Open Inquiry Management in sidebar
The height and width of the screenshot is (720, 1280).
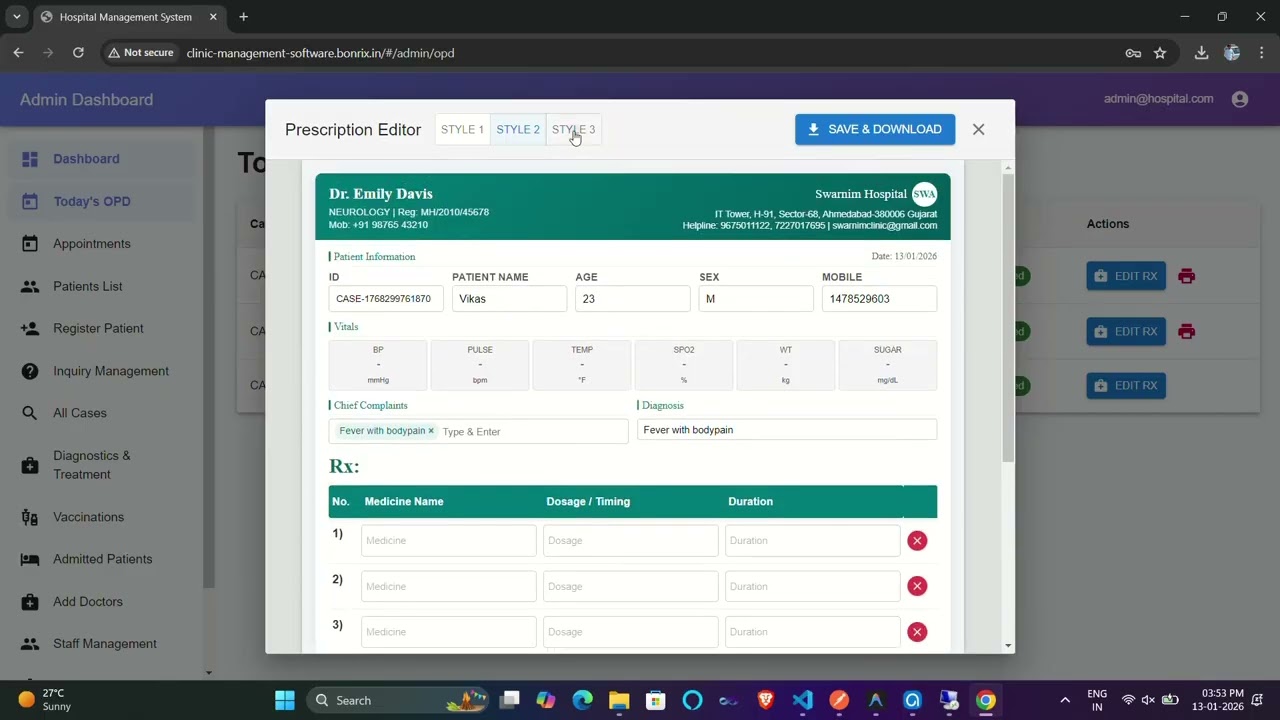click(100, 371)
